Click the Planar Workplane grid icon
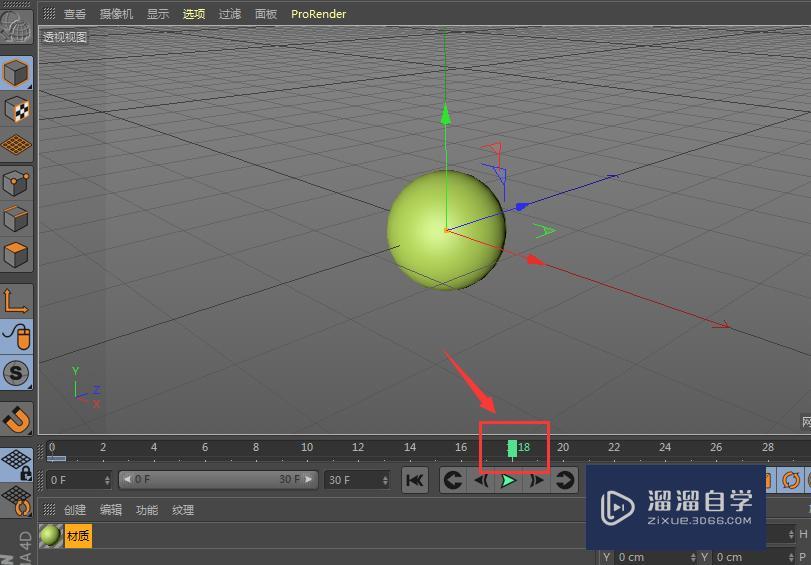 16,500
